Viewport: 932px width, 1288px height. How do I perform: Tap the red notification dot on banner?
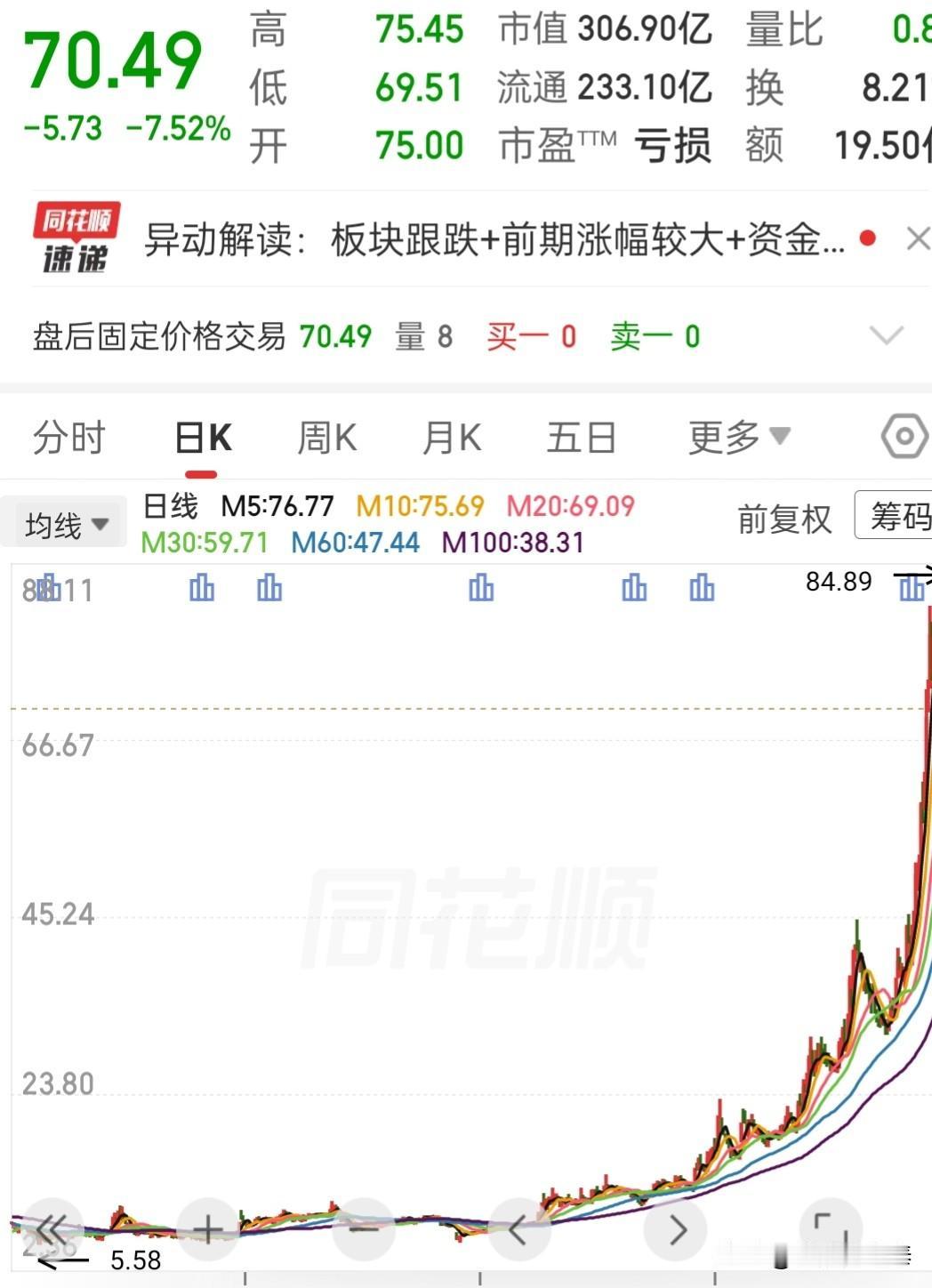[x=868, y=237]
